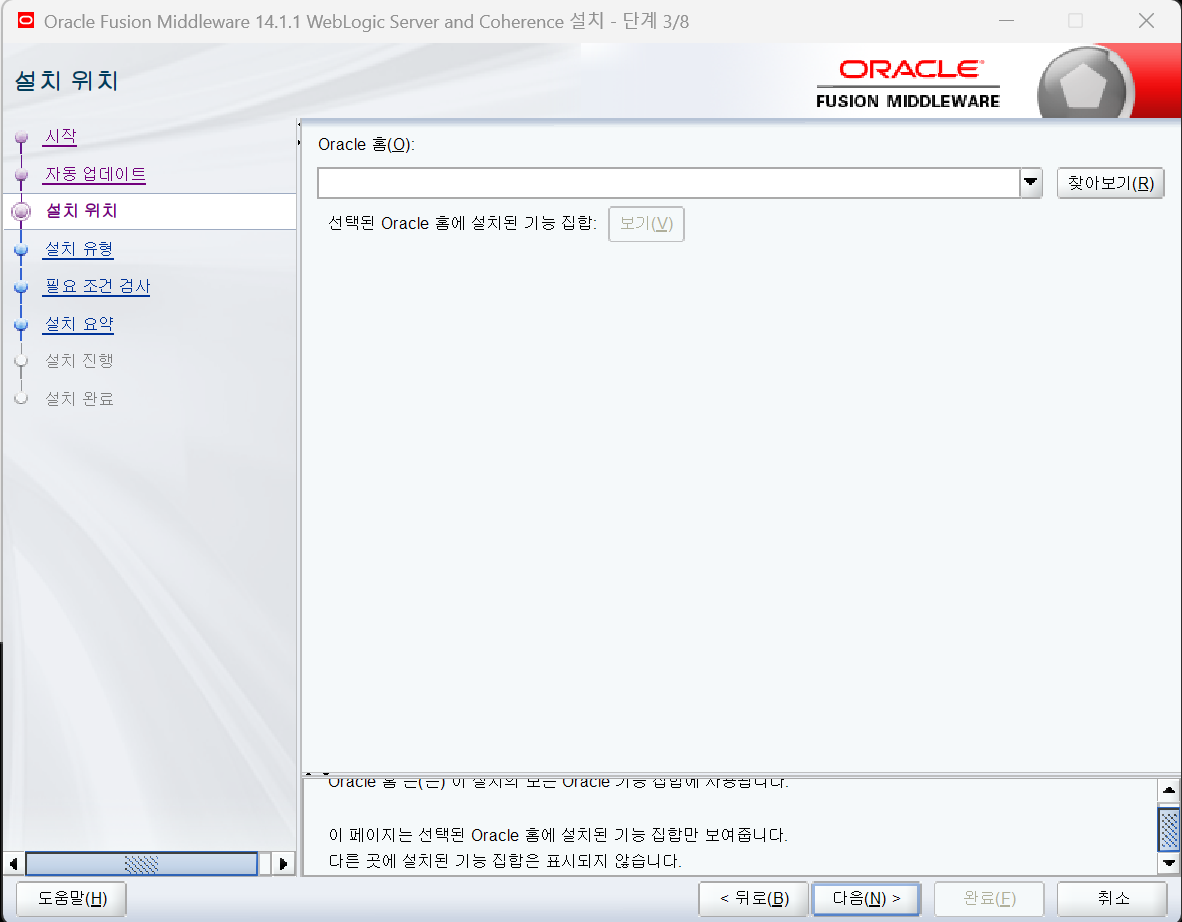Click the Oracle Home path input field
Viewport: 1182px width, 922px height.
coord(669,183)
